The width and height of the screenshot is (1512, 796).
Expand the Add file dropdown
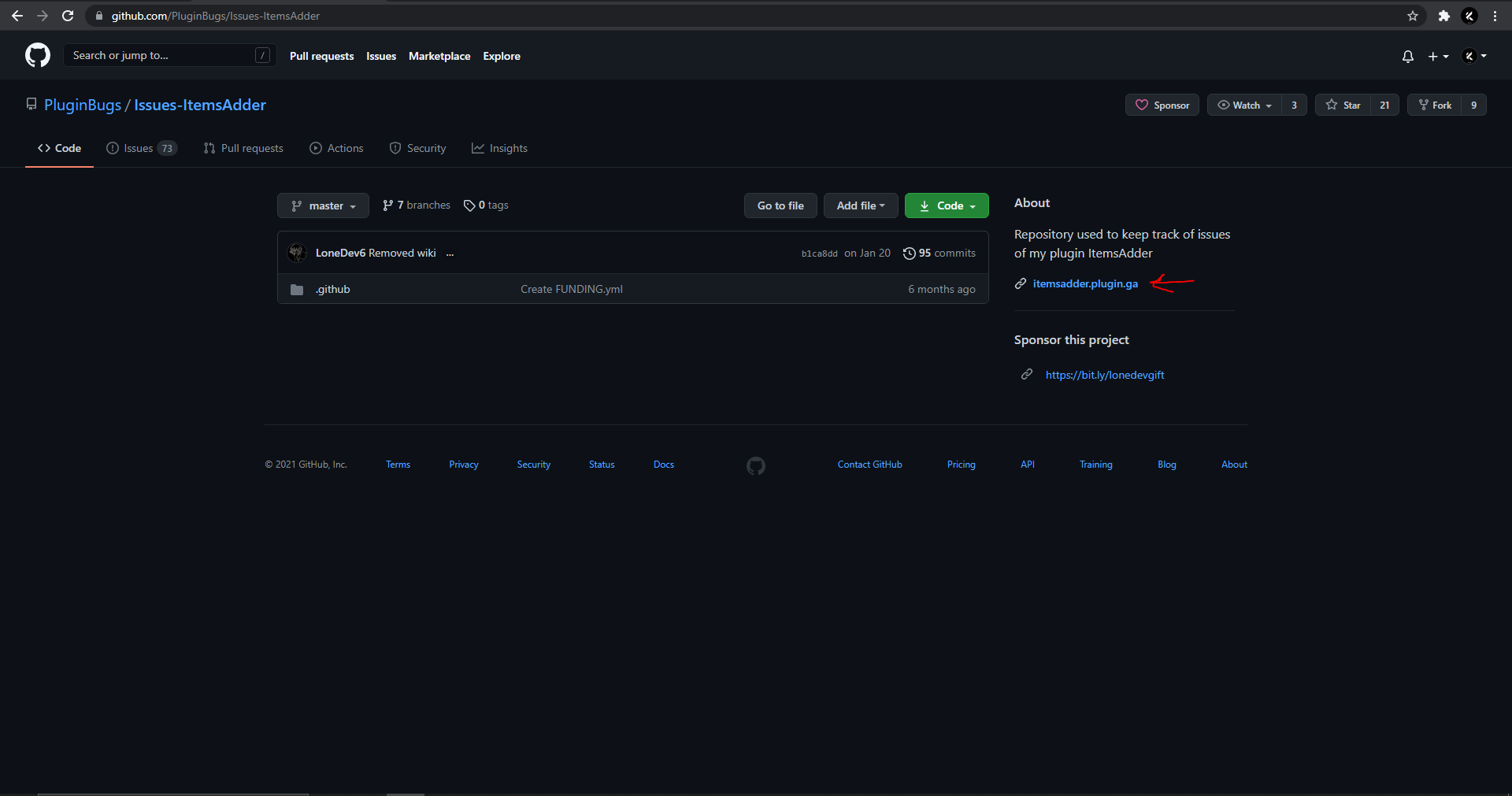[x=860, y=205]
